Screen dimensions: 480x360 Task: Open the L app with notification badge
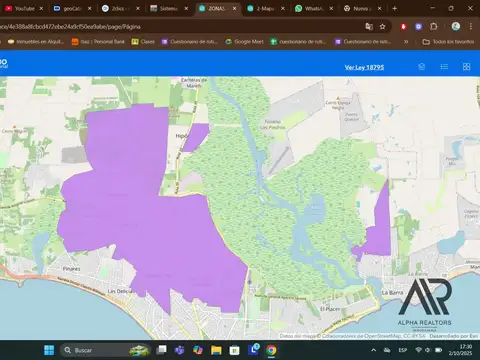click(x=253, y=349)
